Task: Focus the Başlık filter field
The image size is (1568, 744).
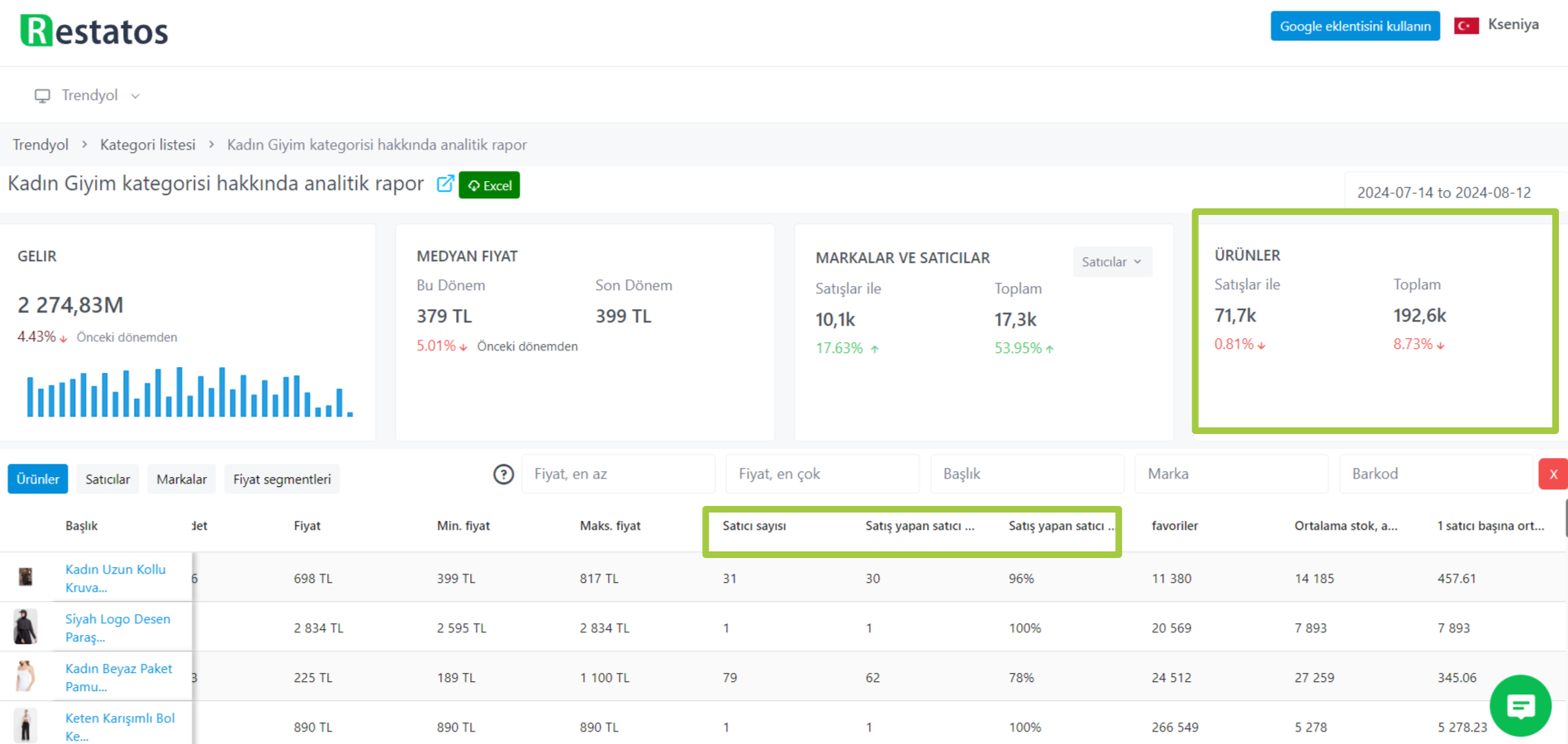Action: coord(1027,474)
